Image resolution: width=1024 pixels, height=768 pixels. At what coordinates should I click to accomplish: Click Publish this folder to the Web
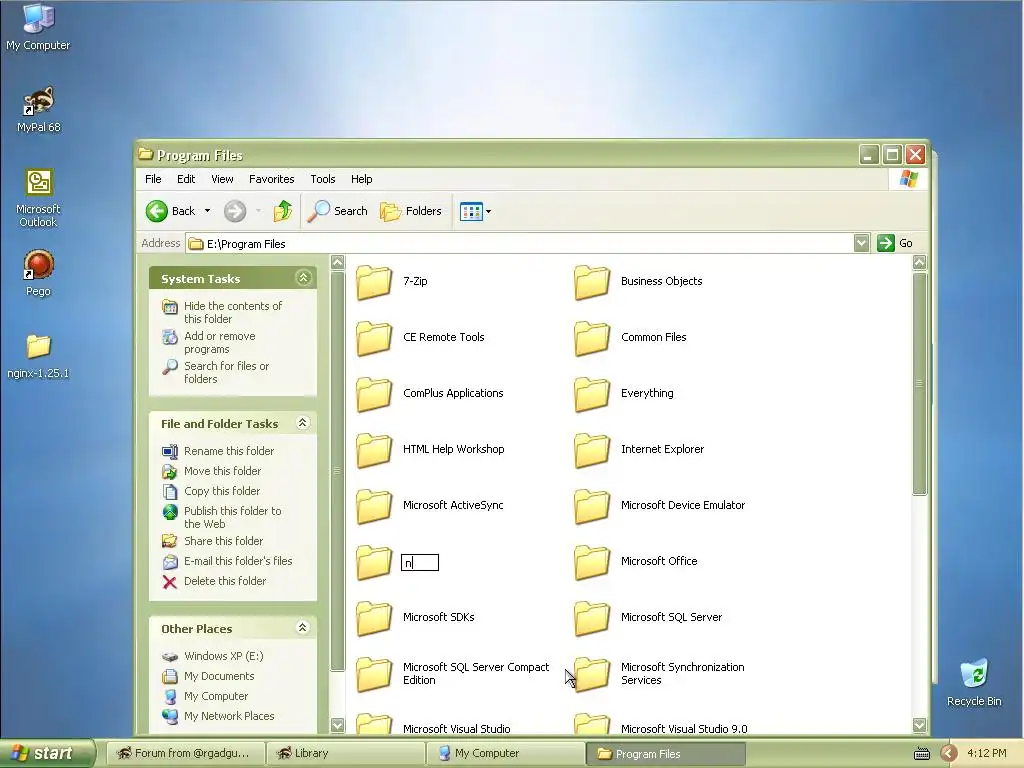click(x=232, y=517)
